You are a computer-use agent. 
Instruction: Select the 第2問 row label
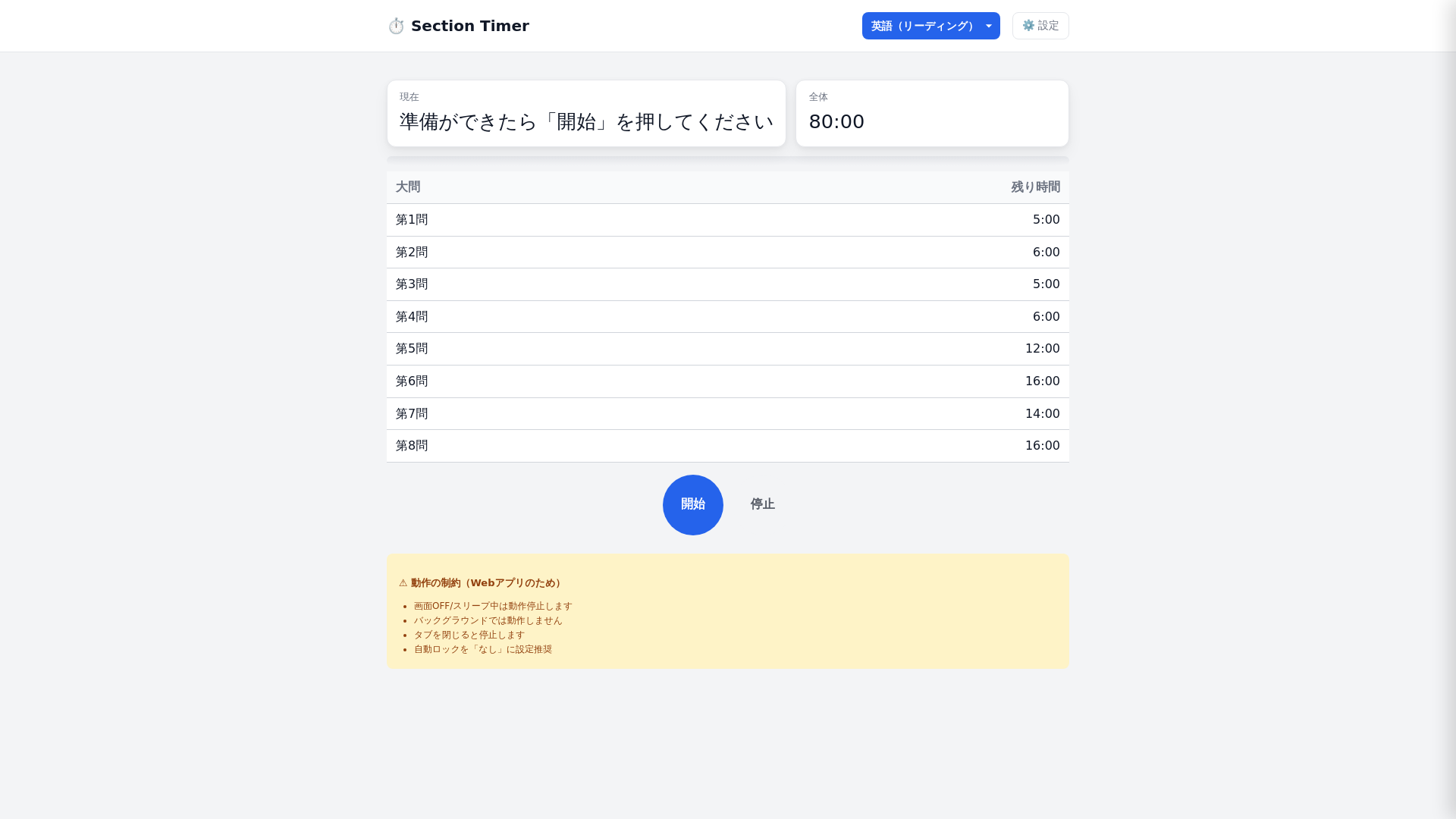tap(412, 252)
